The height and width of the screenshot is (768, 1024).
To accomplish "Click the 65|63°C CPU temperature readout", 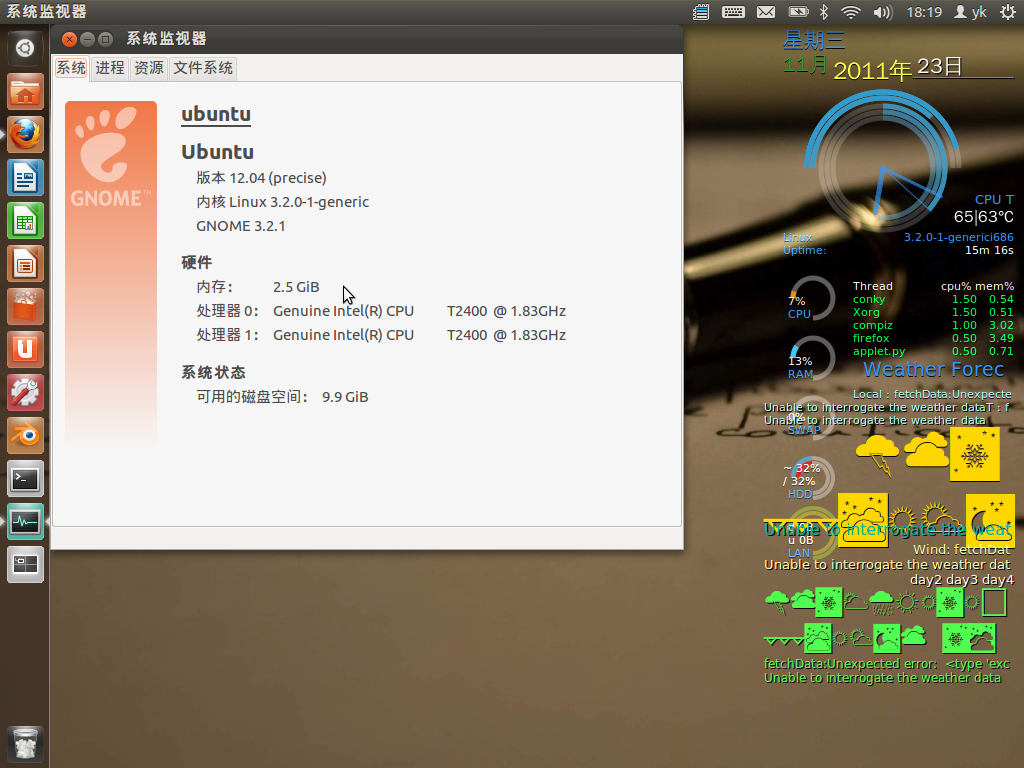I will point(984,217).
